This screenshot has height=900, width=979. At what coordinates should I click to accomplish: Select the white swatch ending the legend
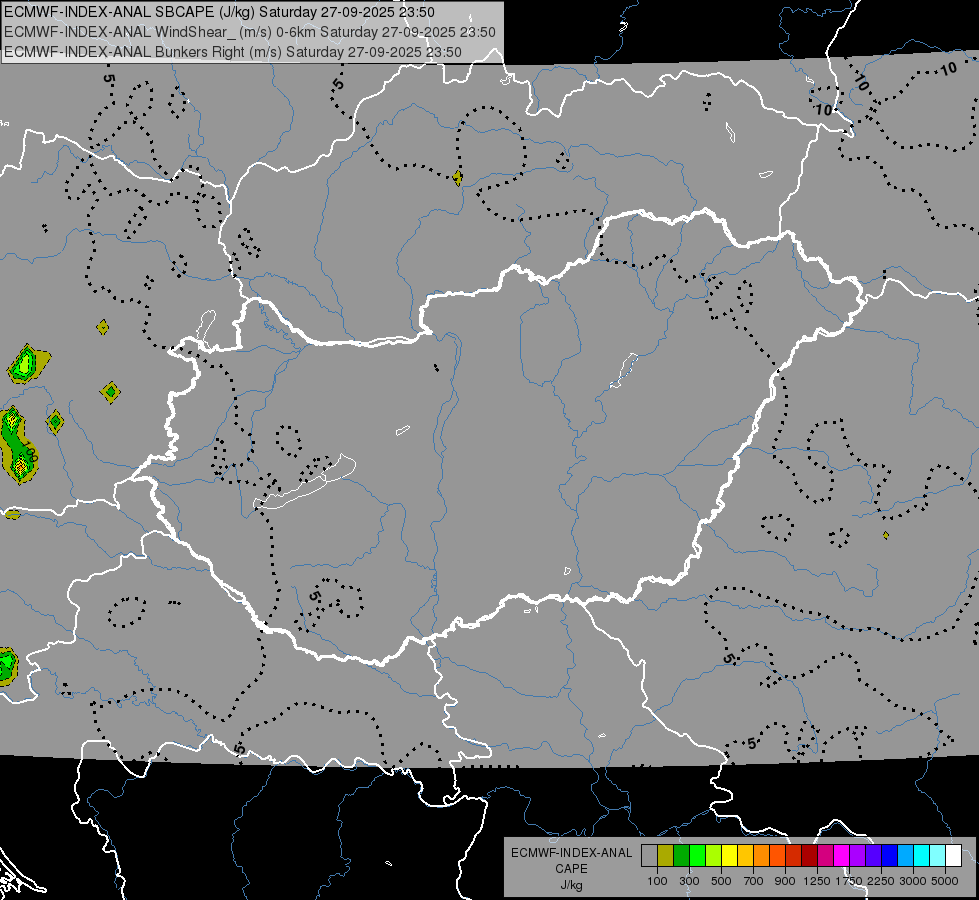point(953,855)
